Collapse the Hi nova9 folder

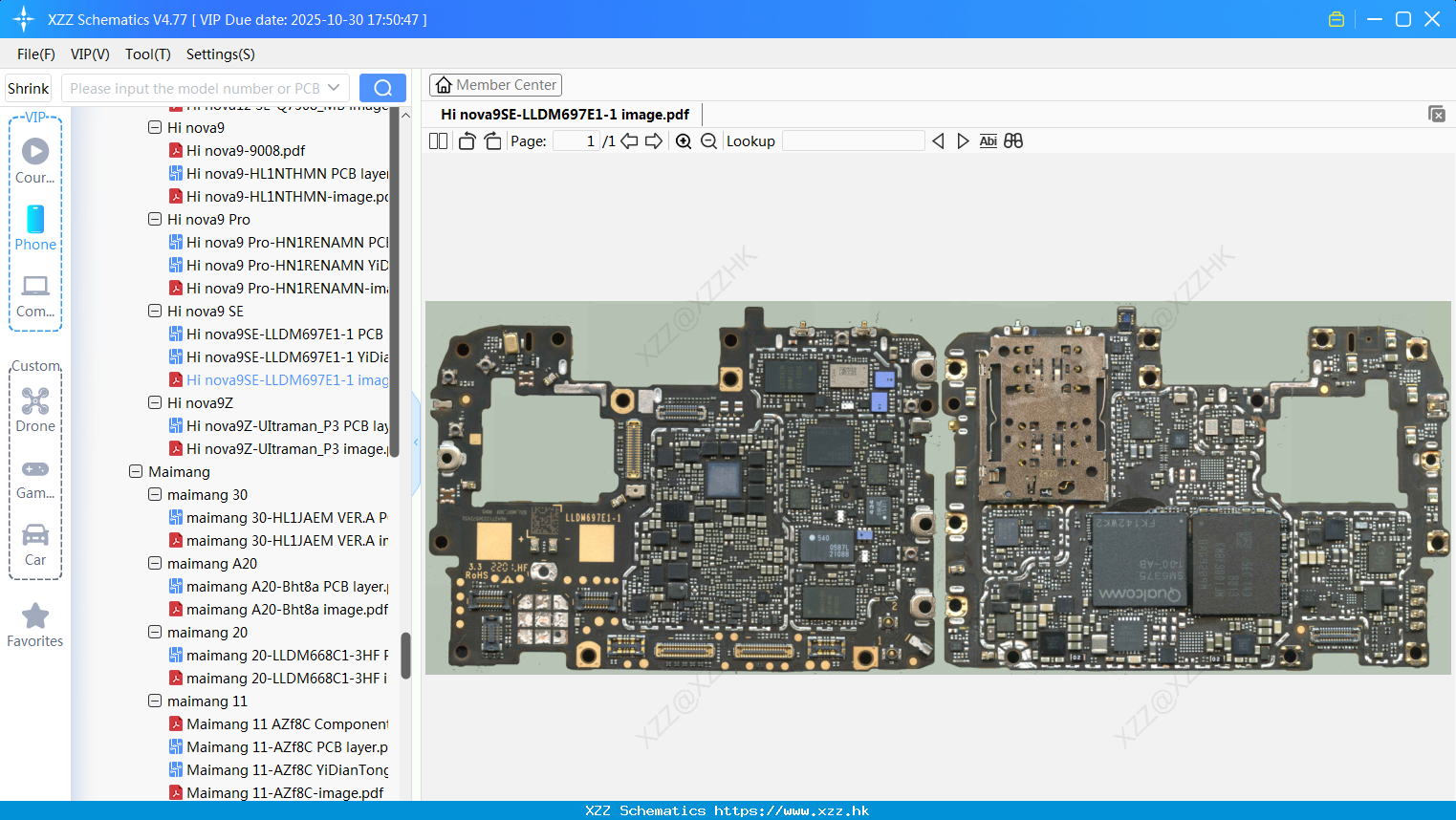click(x=155, y=127)
